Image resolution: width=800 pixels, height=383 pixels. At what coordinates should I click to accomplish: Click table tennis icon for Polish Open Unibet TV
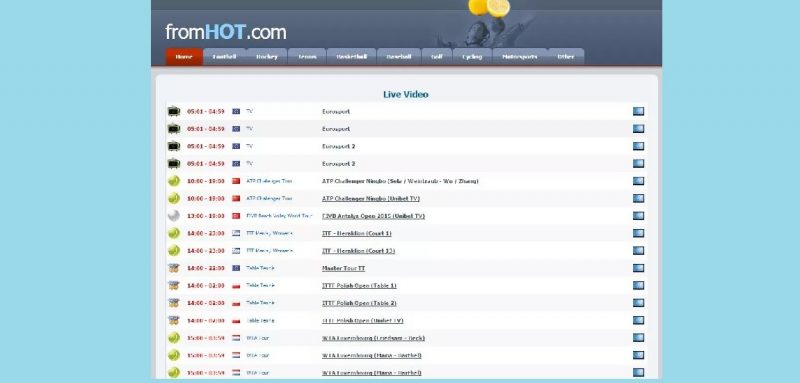[174, 320]
